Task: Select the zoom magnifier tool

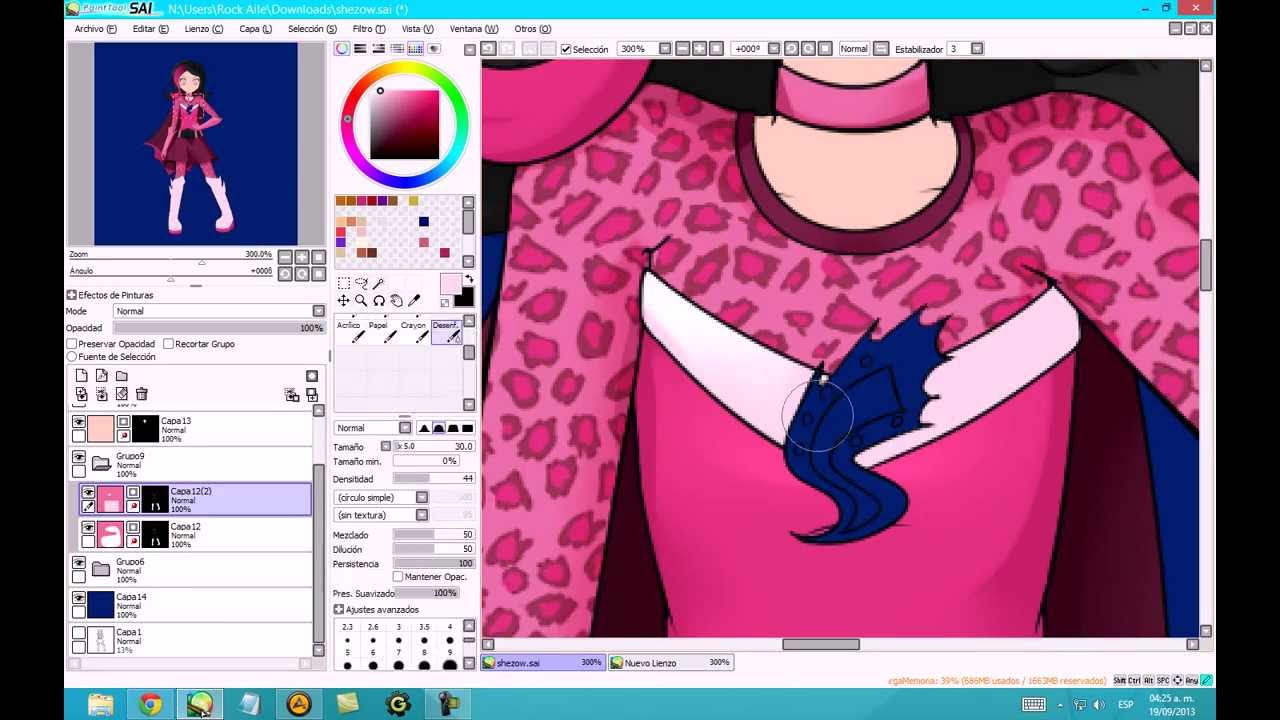Action: [361, 300]
